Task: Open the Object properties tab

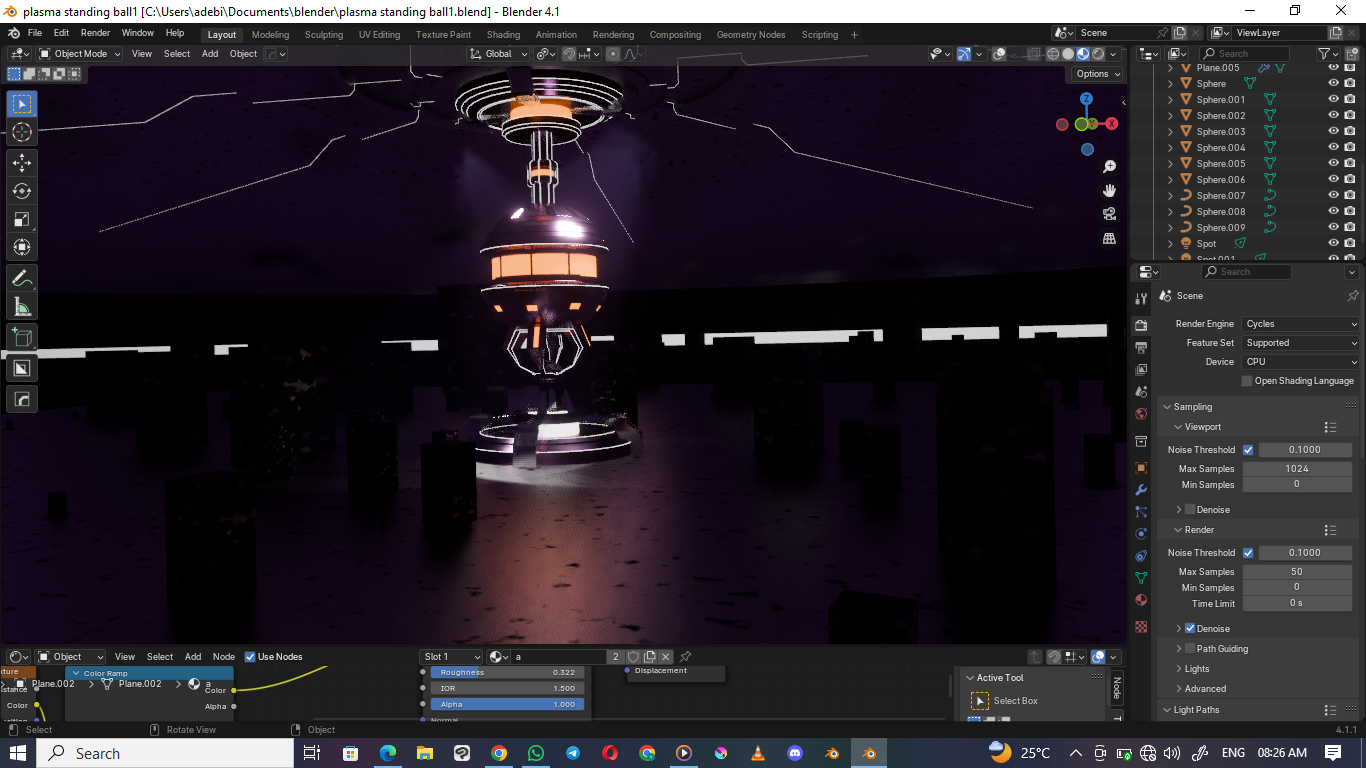Action: tap(1141, 468)
